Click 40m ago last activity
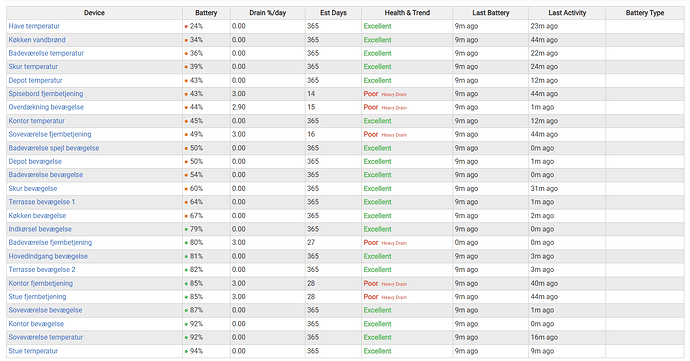Viewport: 690px width, 361px height. (544, 284)
